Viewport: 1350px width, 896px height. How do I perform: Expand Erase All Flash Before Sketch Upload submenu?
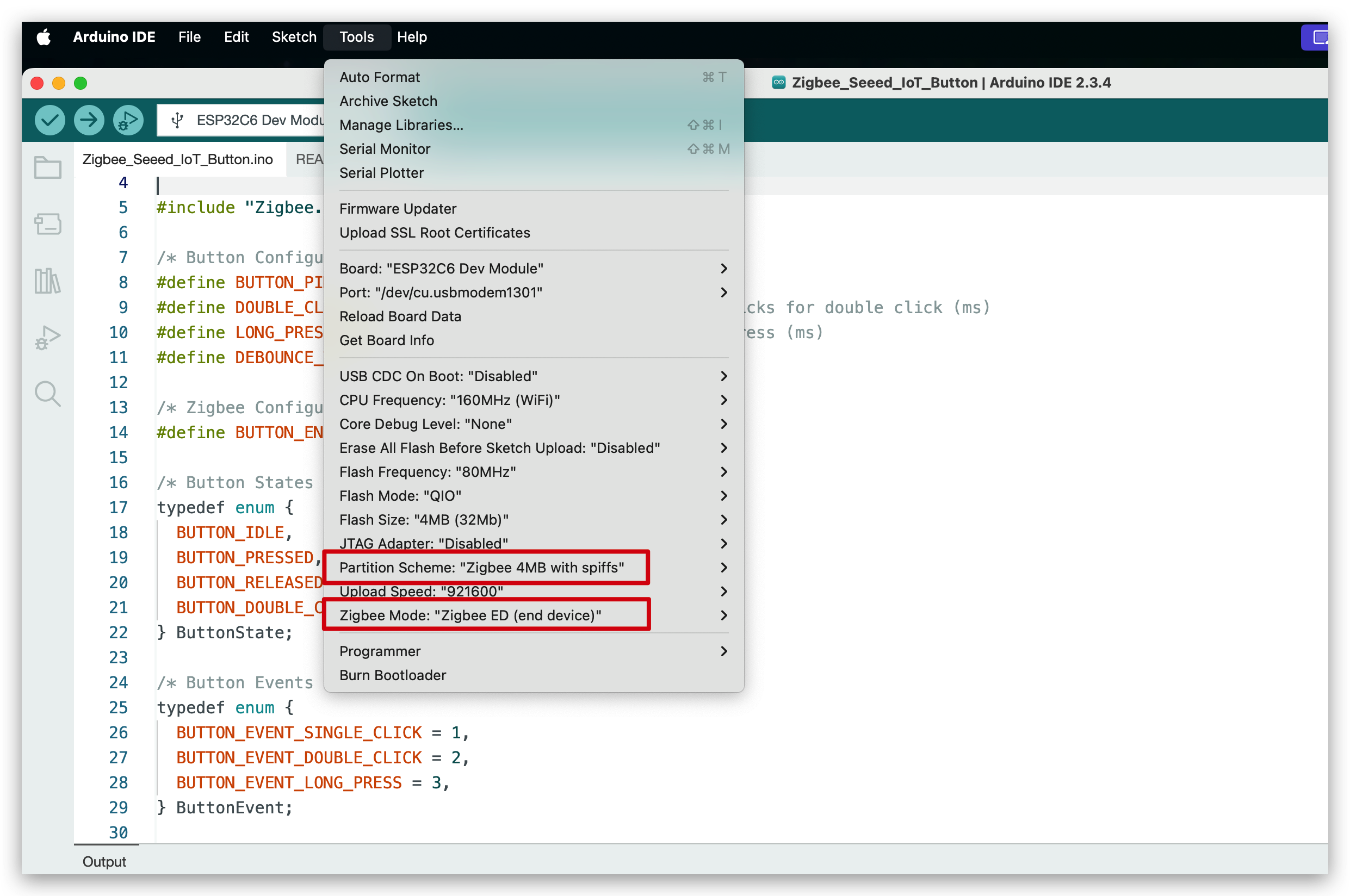(533, 448)
